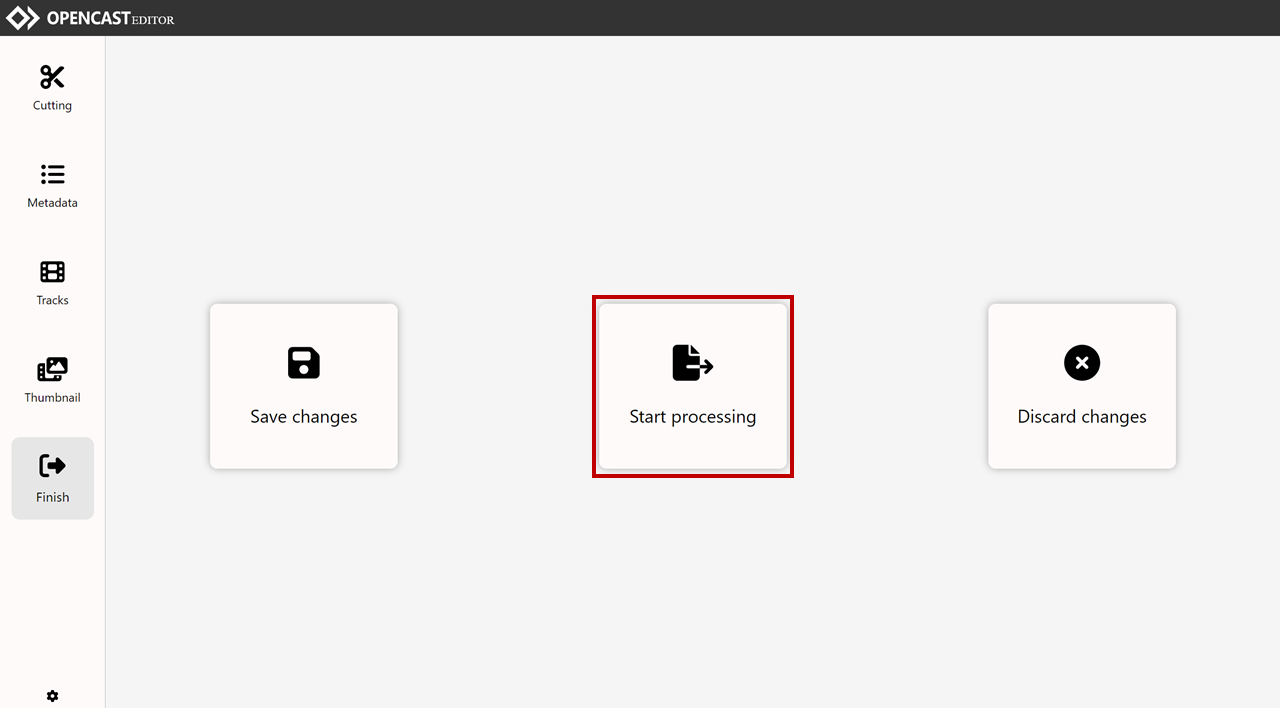
Task: Open the Metadata list icon
Action: (52, 174)
